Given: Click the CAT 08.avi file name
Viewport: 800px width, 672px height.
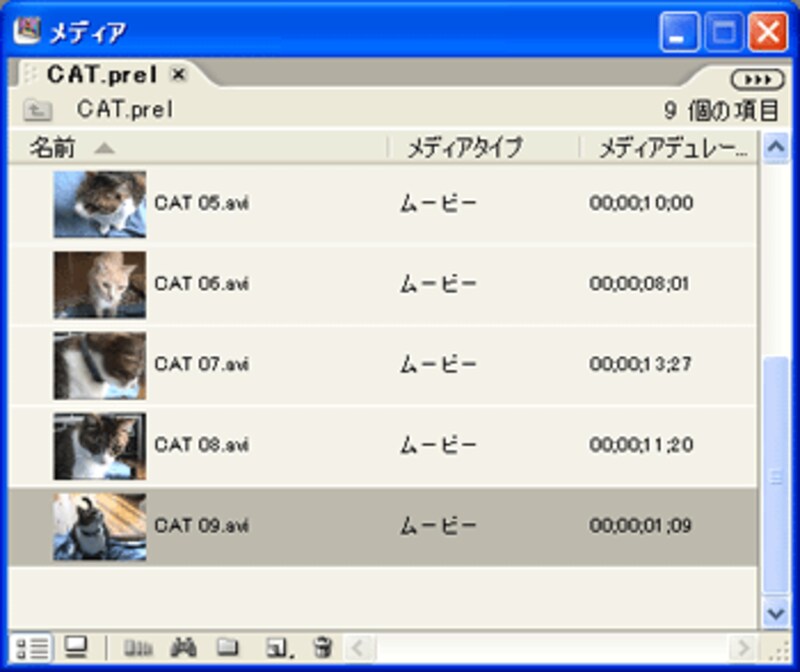Looking at the screenshot, I should [202, 445].
